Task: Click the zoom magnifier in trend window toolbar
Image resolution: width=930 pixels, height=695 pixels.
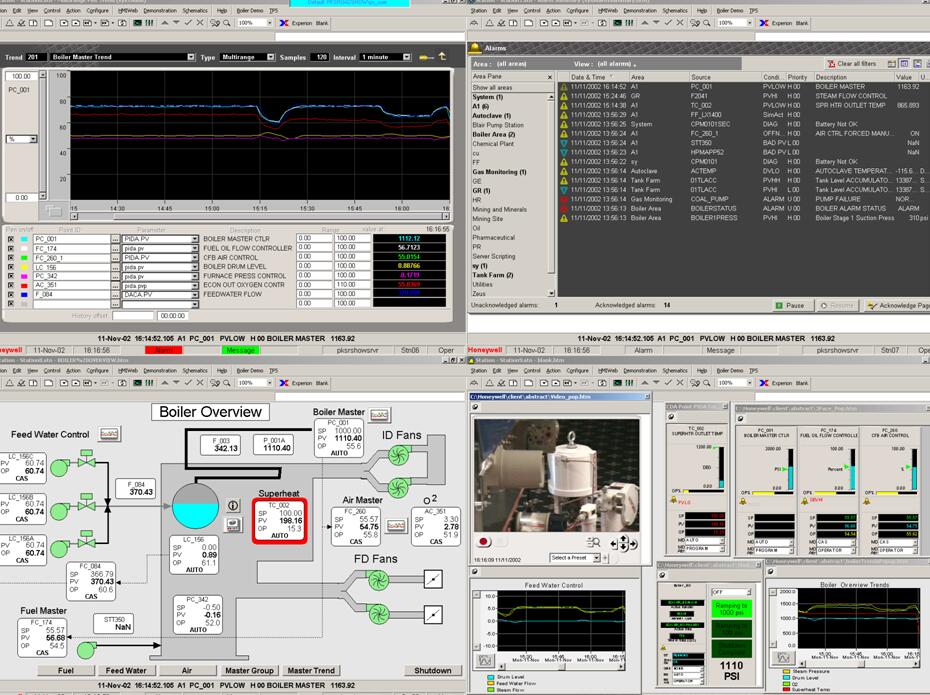Action: [227, 23]
